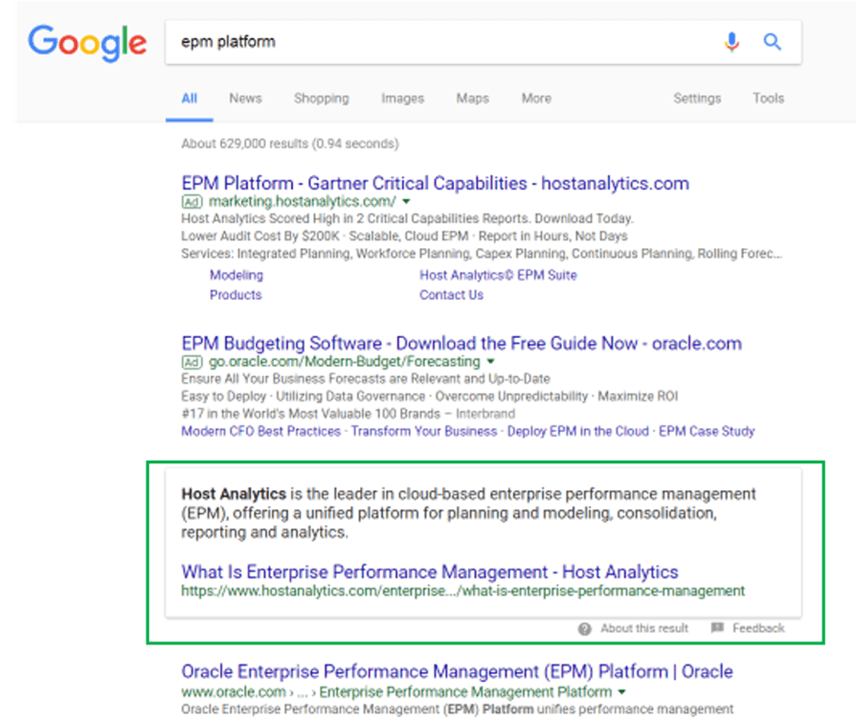The height and width of the screenshot is (720, 856).
Task: Click go.oracle.com/Modern-Budget/Forecasting URL text
Action: click(344, 361)
